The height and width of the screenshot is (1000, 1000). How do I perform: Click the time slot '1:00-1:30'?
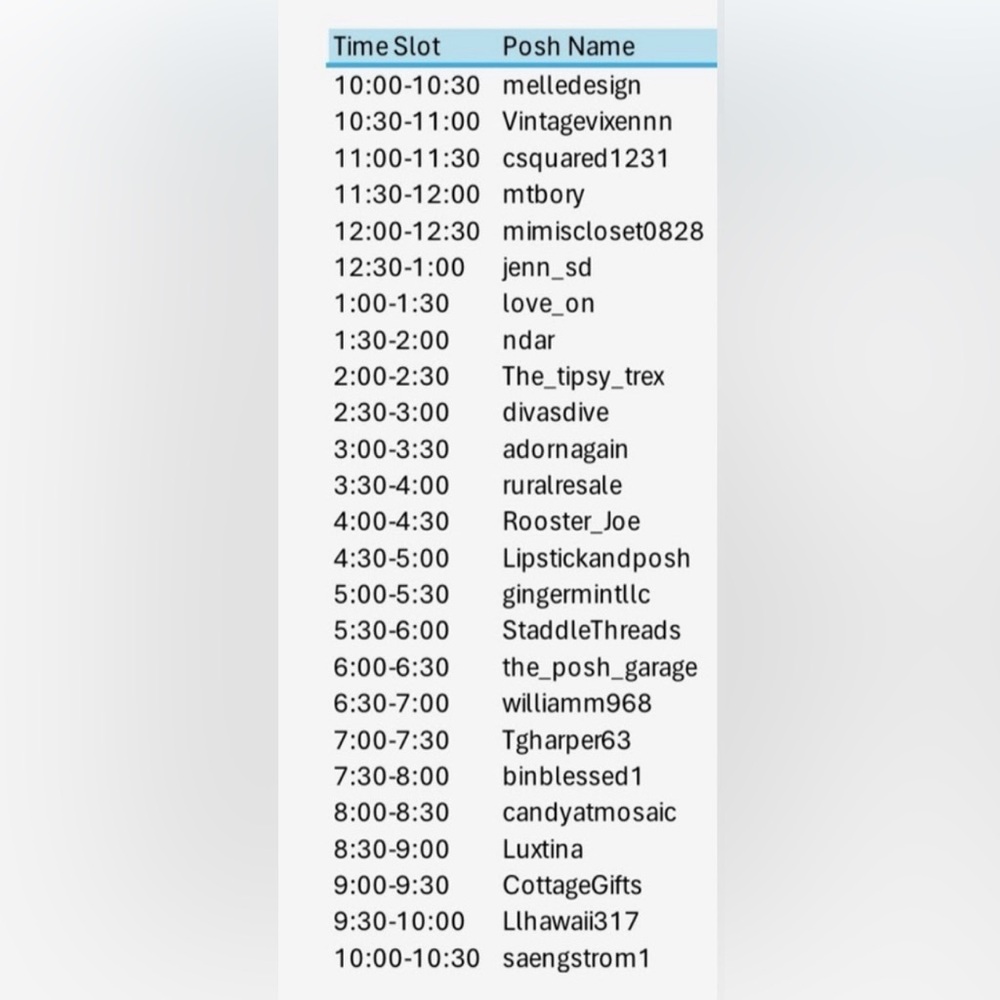click(x=392, y=304)
